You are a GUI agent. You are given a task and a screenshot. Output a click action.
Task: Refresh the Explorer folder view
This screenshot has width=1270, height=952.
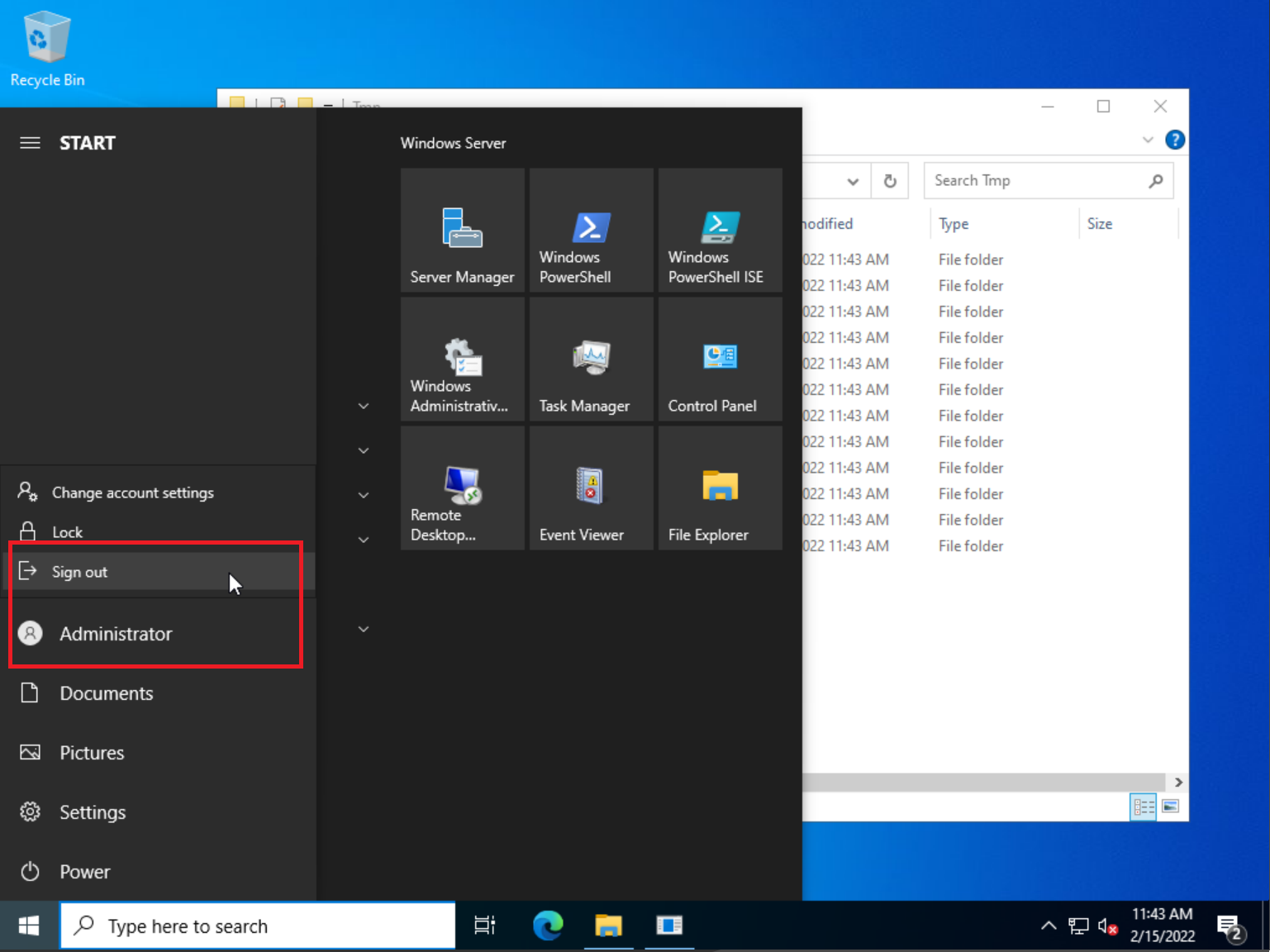[x=890, y=181]
